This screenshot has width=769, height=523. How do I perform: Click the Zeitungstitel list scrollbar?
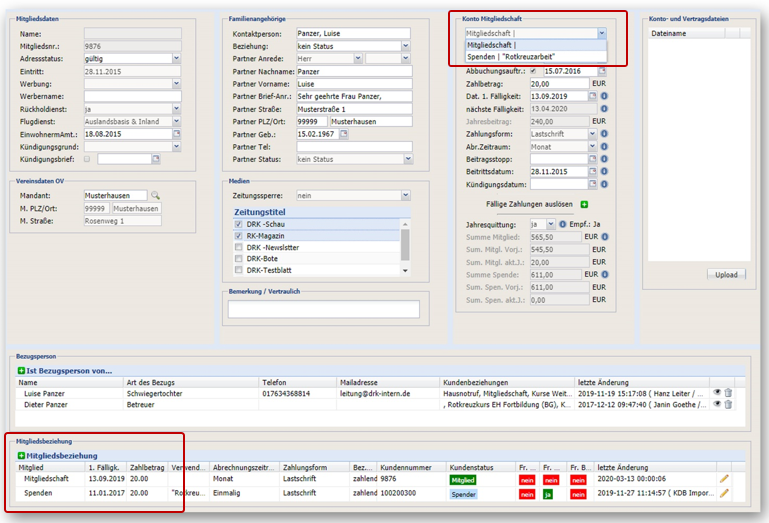pyautogui.click(x=405, y=247)
